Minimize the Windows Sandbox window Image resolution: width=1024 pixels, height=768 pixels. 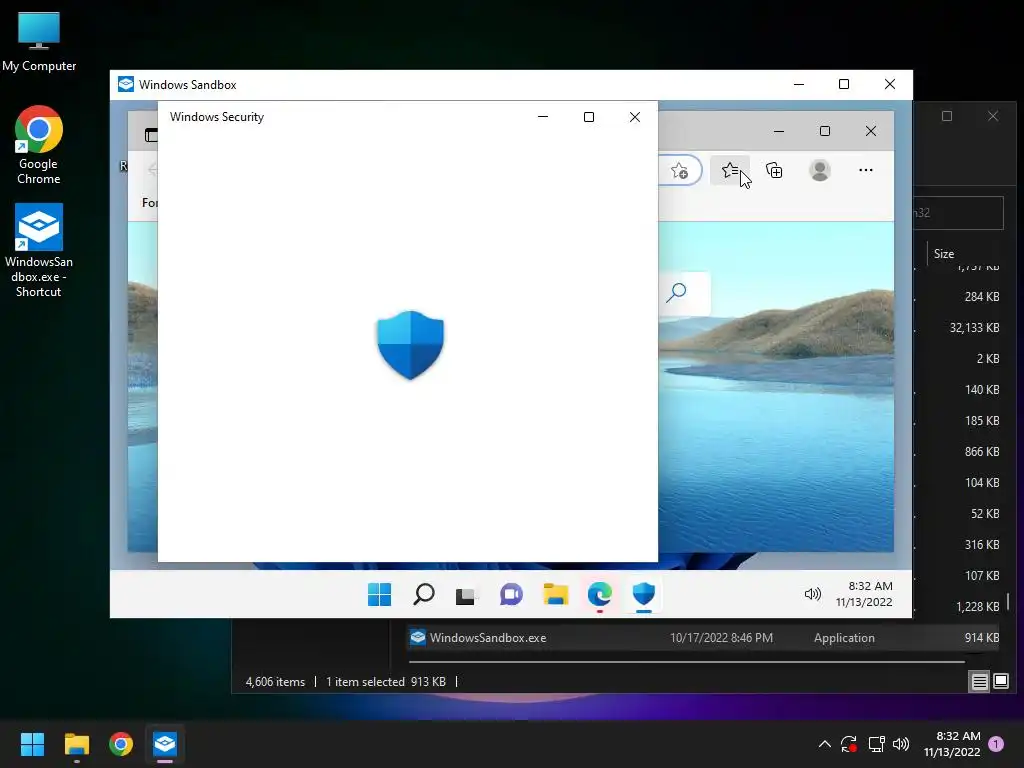point(799,84)
